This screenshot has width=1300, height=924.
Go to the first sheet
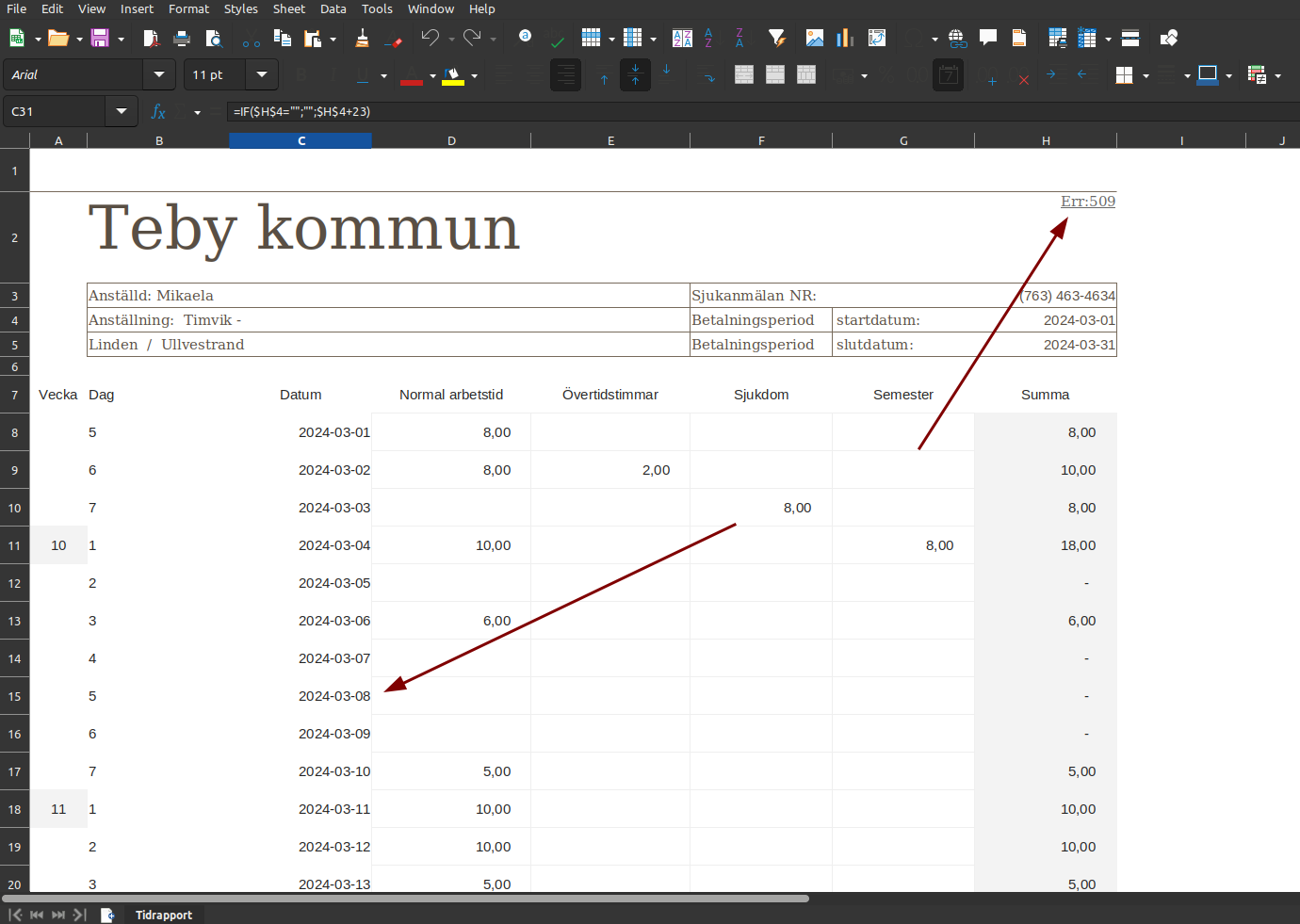coord(15,915)
